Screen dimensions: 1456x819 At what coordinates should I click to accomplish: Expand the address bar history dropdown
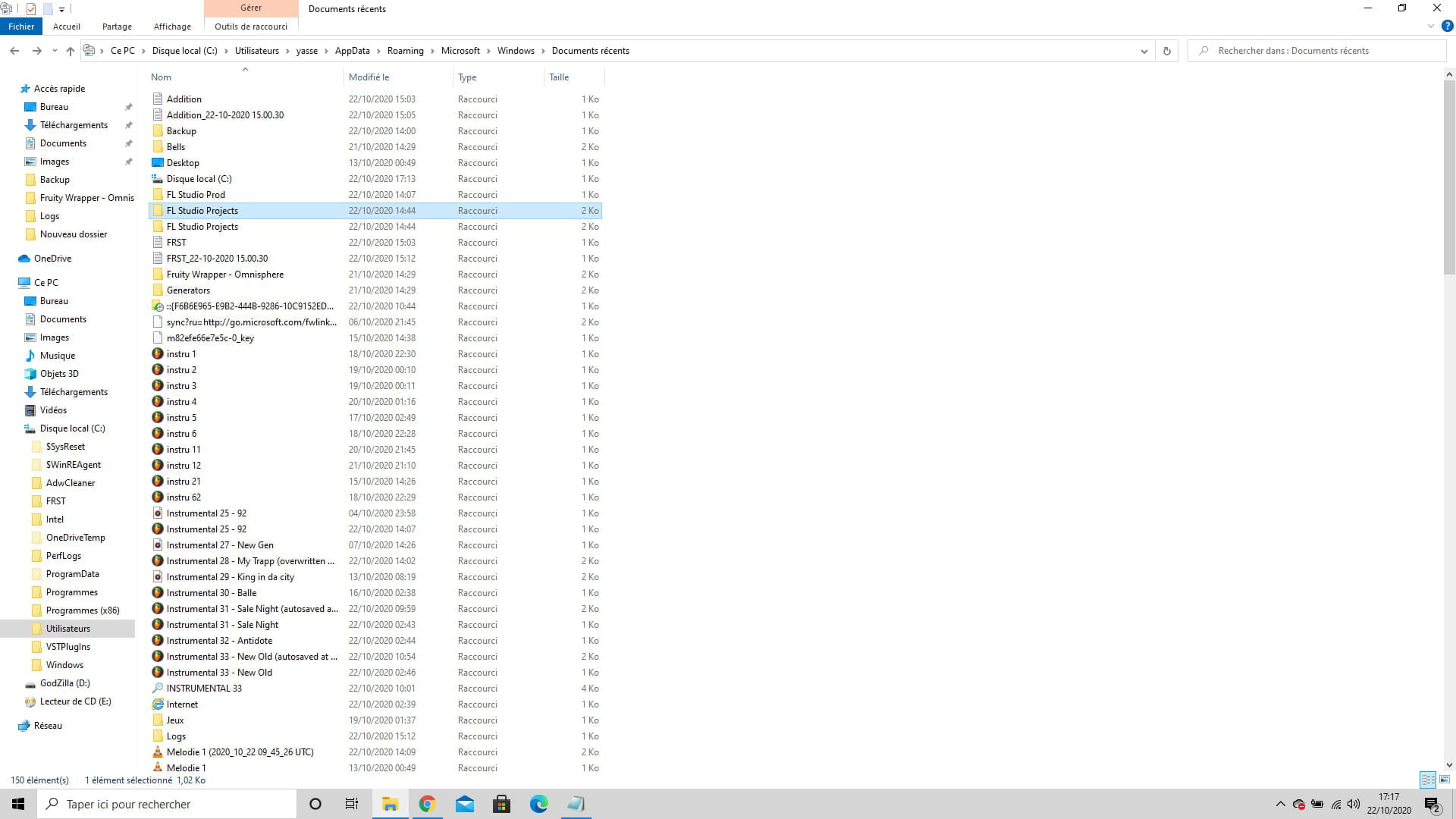pyautogui.click(x=1144, y=51)
